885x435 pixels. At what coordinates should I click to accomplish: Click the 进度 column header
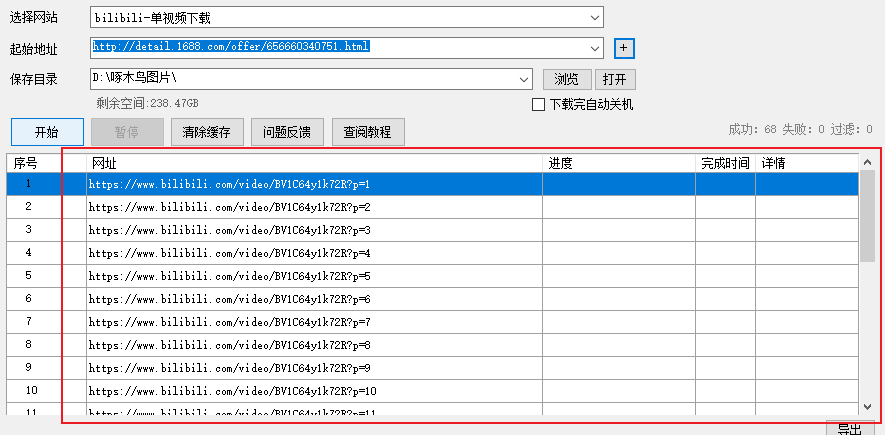(x=619, y=164)
